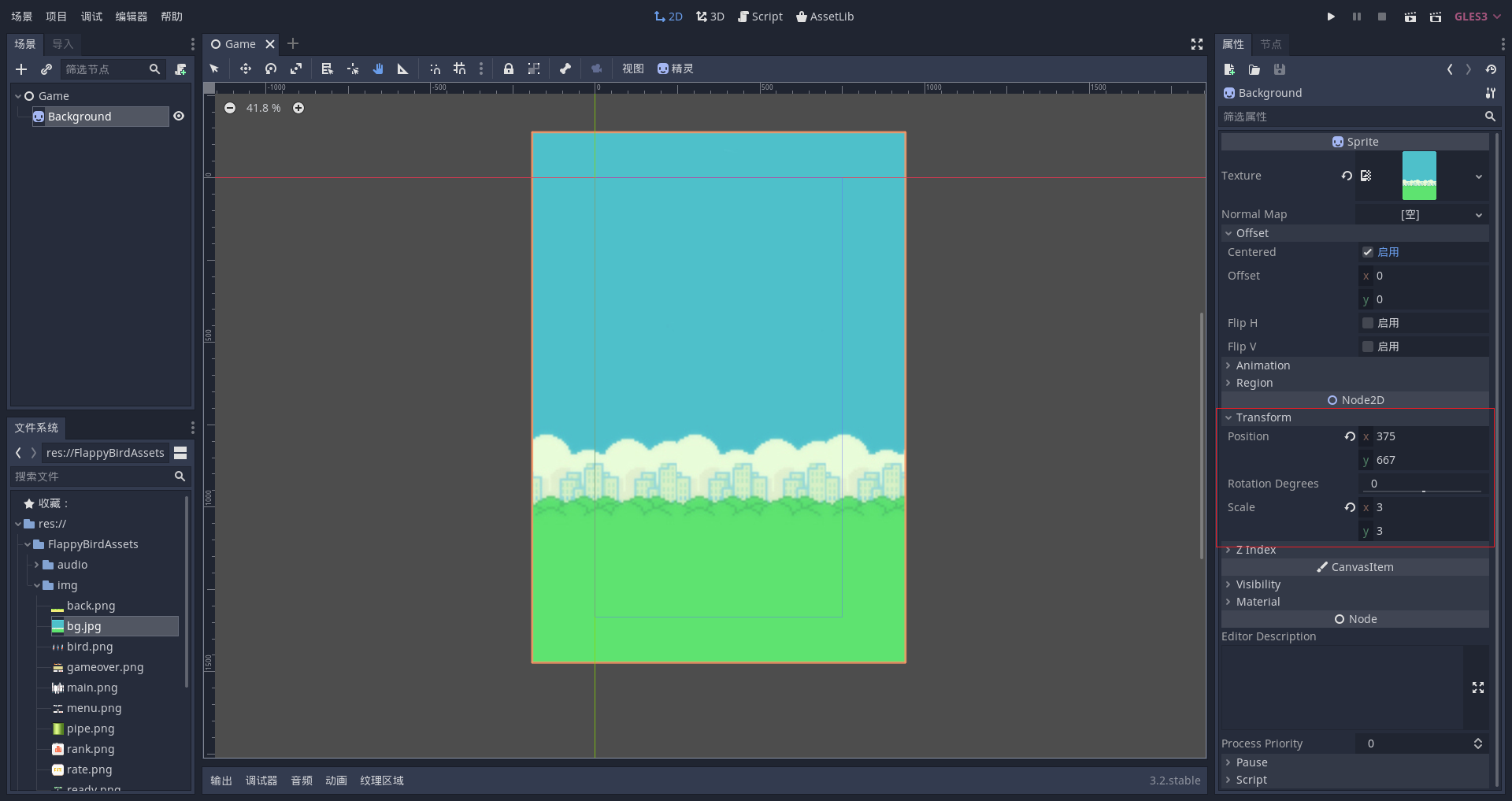
Task: Open the 编辑器 menu
Action: 132,17
